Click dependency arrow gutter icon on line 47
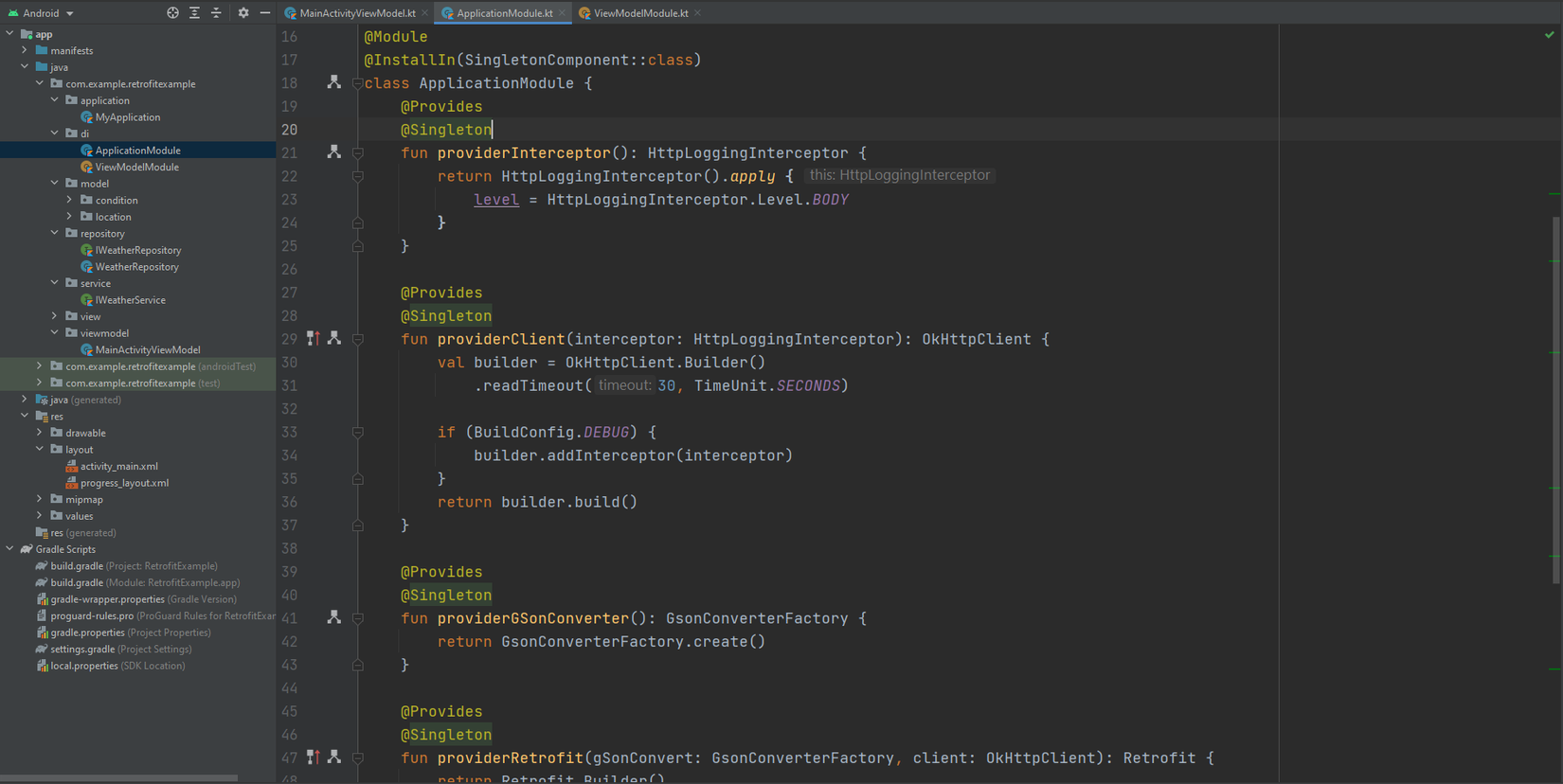This screenshot has width=1563, height=784. point(314,757)
